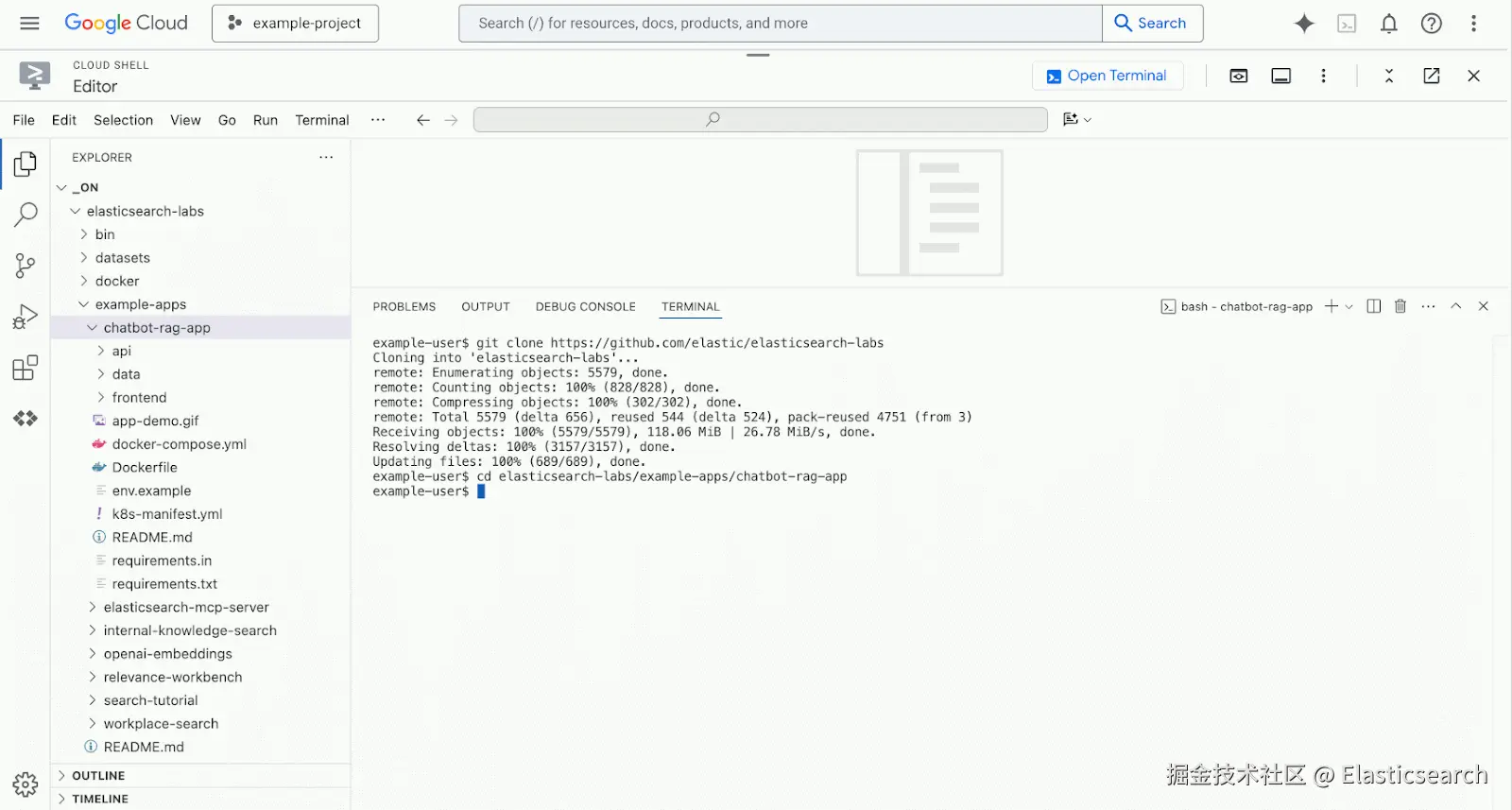Click the web preview icon in Cloud Shell toolbar
The height and width of the screenshot is (810, 1512).
[x=1239, y=76]
